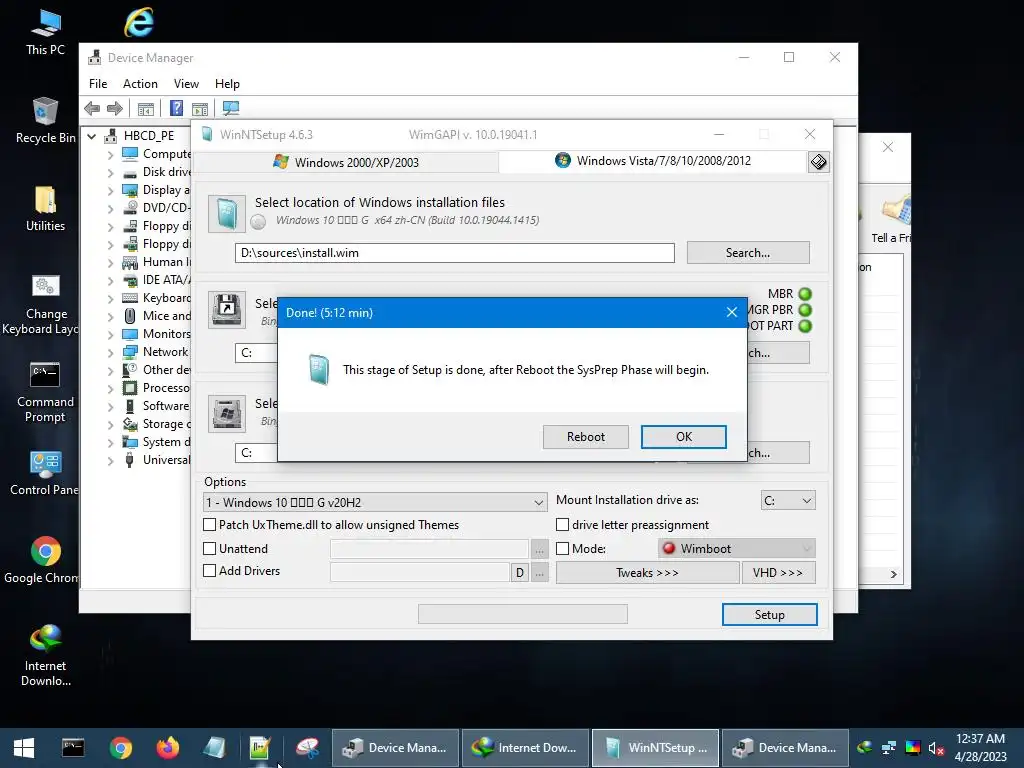Click Scan for hardware changes monitor icon
The height and width of the screenshot is (768, 1024).
[231, 108]
